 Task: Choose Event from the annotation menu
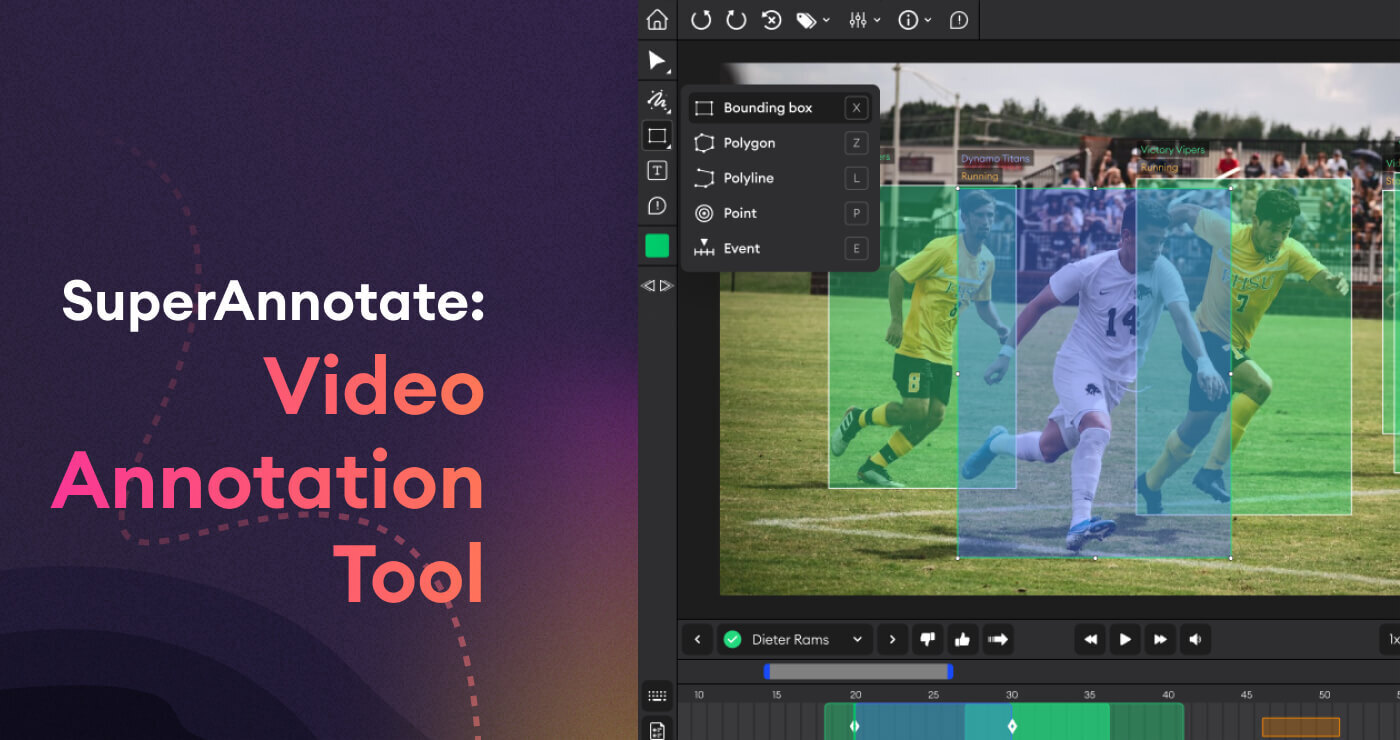[741, 248]
